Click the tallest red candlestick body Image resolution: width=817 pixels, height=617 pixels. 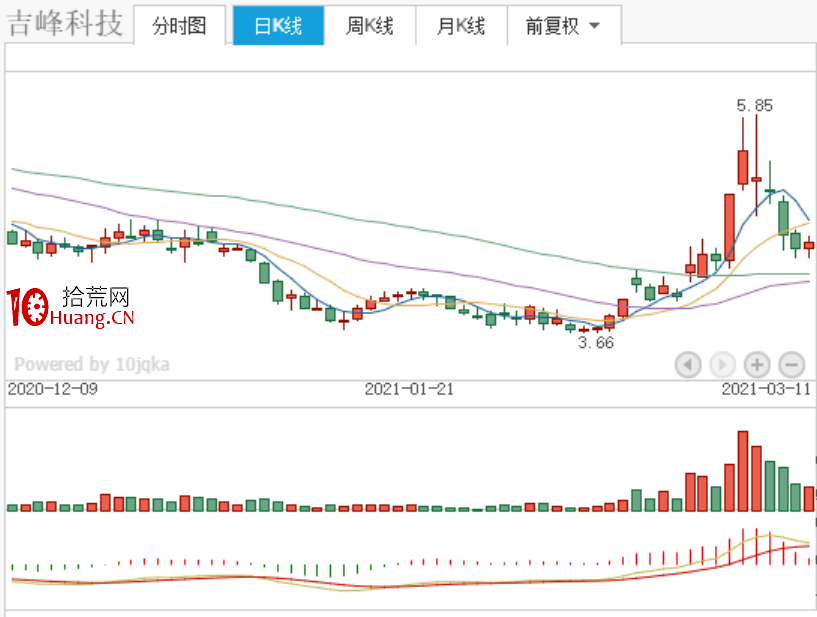[x=729, y=227]
